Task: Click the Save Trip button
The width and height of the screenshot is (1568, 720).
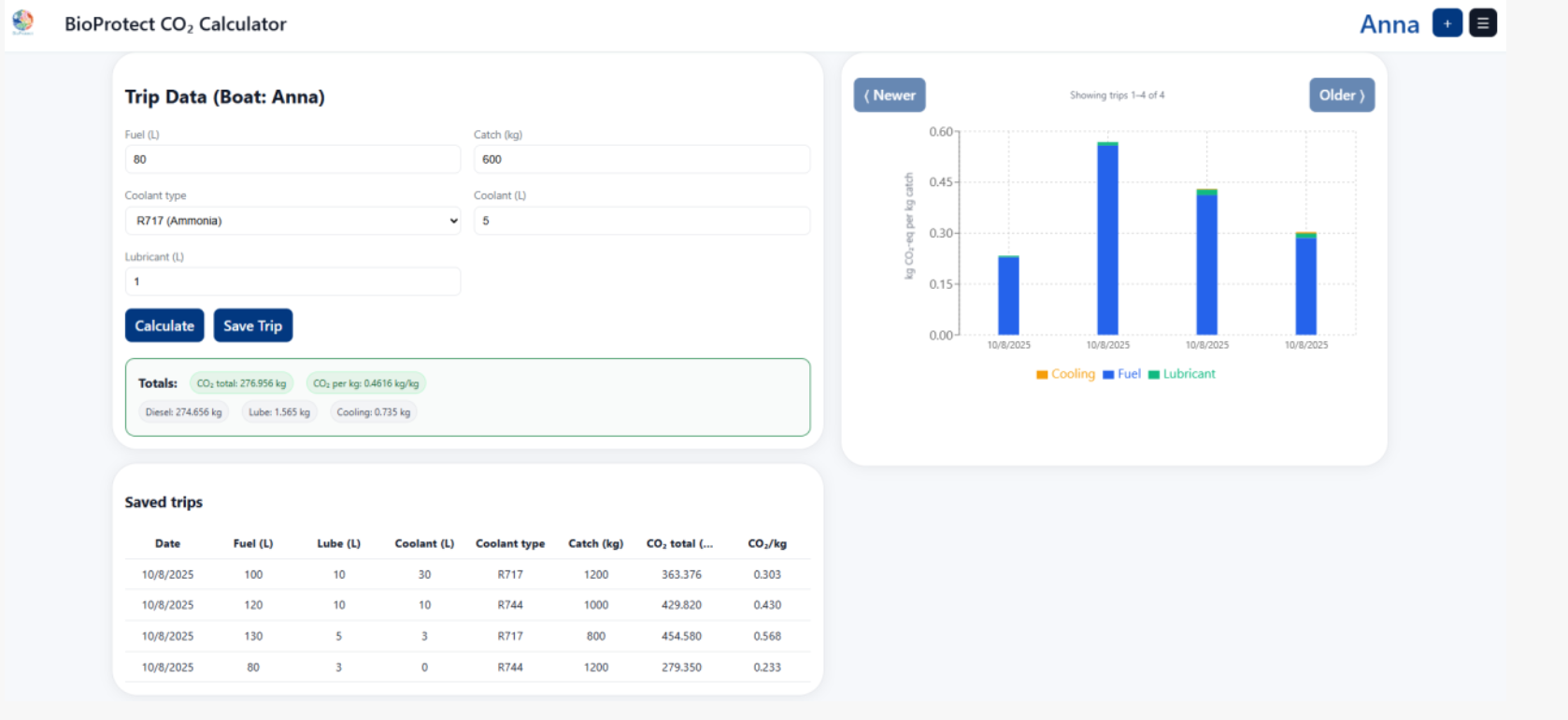Action: (252, 325)
